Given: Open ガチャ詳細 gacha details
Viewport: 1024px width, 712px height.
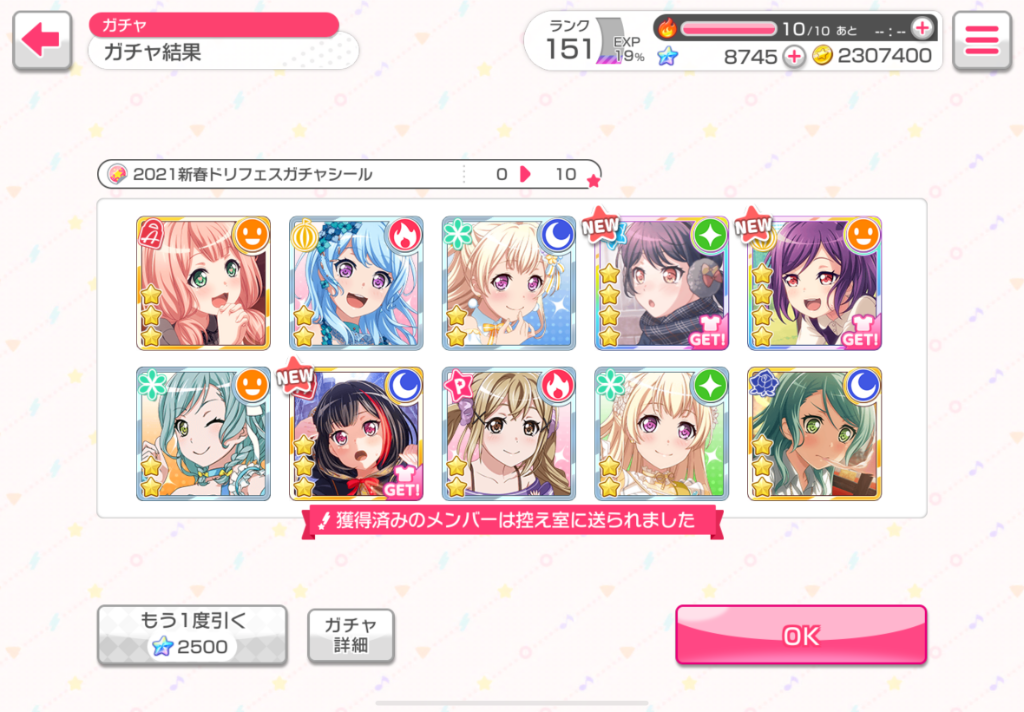Looking at the screenshot, I should (351, 636).
